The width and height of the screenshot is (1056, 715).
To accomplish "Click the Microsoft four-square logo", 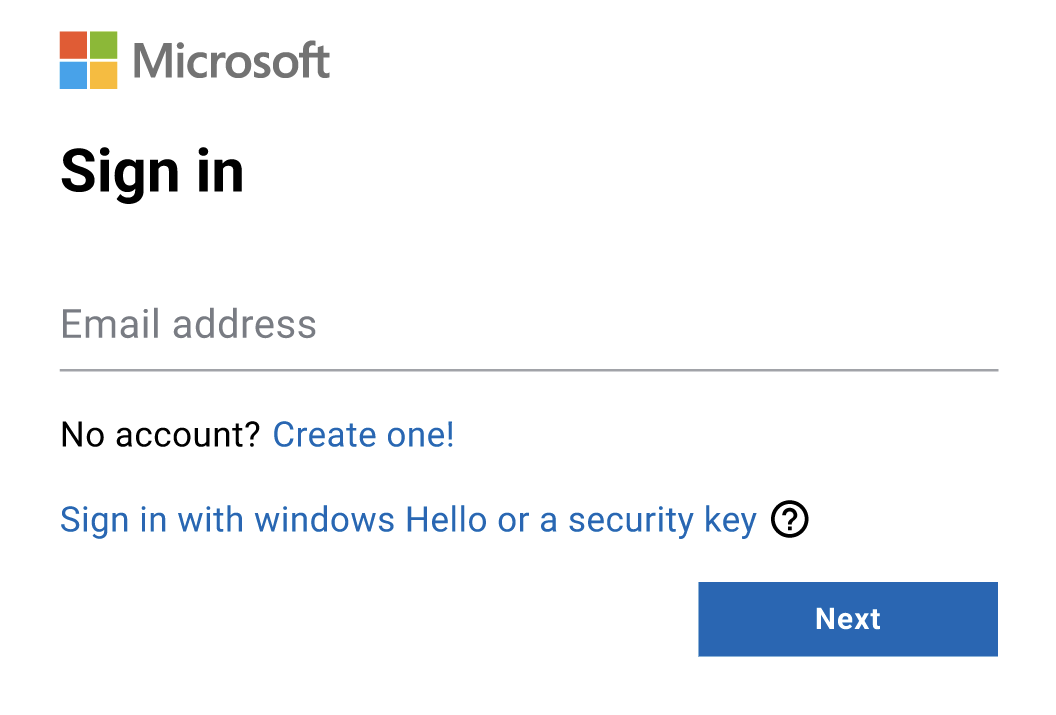I will (88, 60).
